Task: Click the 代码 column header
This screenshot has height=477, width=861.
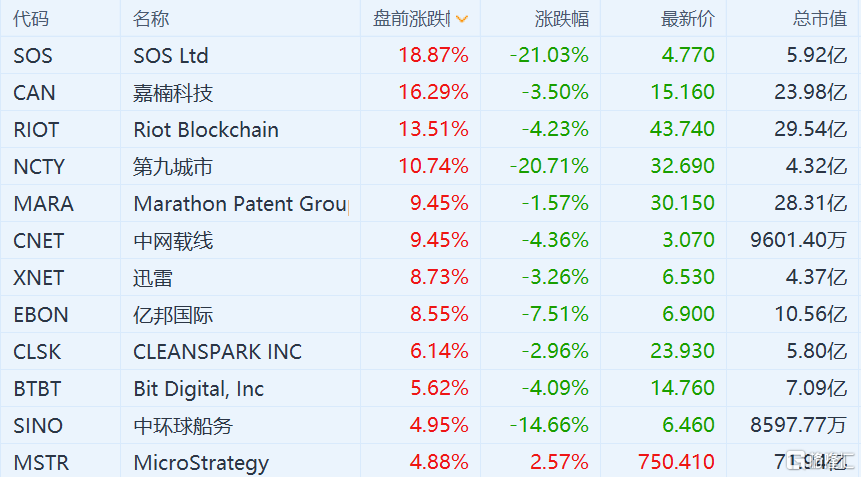Action: click(31, 19)
